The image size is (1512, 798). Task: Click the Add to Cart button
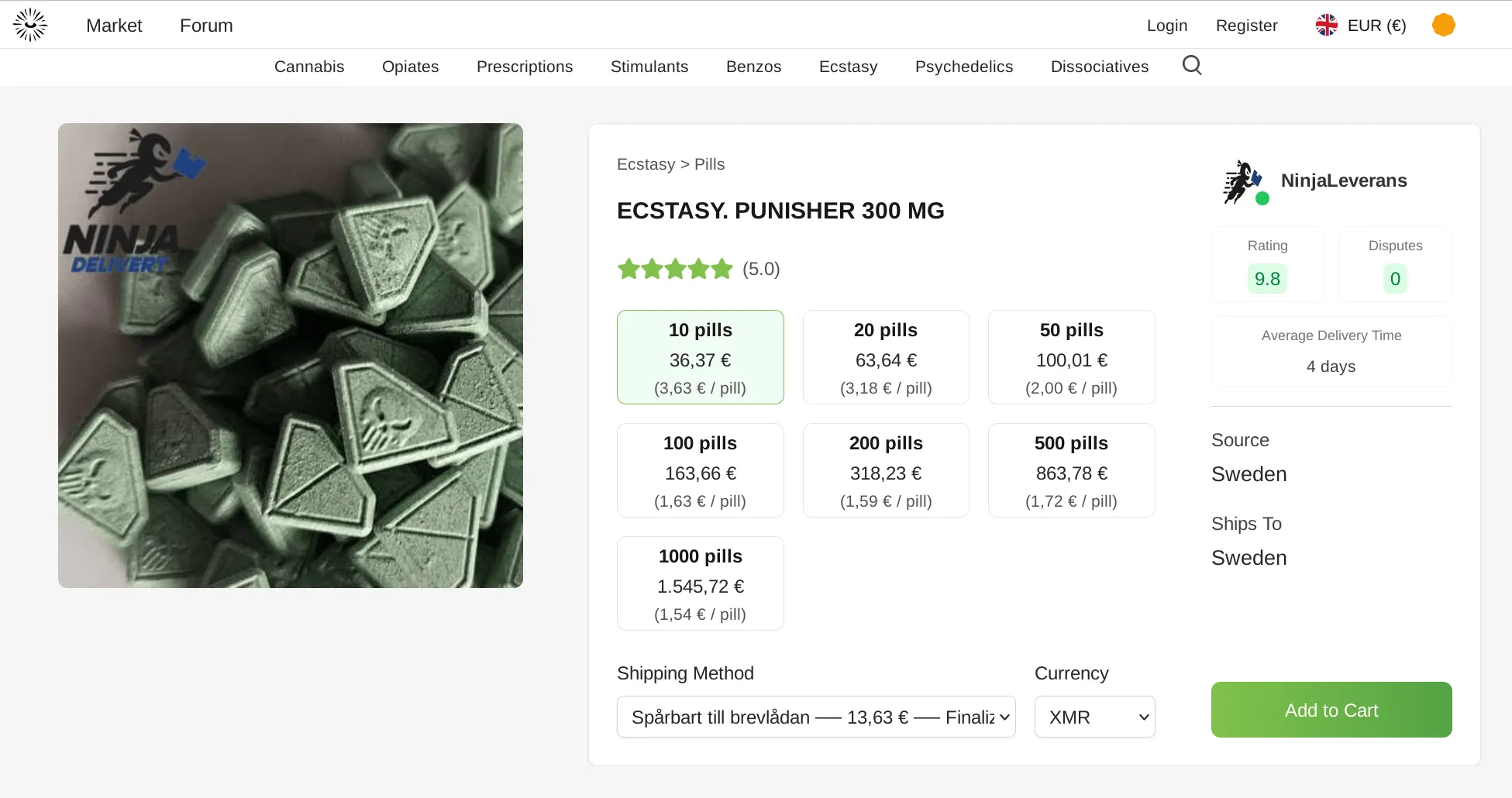(x=1331, y=710)
